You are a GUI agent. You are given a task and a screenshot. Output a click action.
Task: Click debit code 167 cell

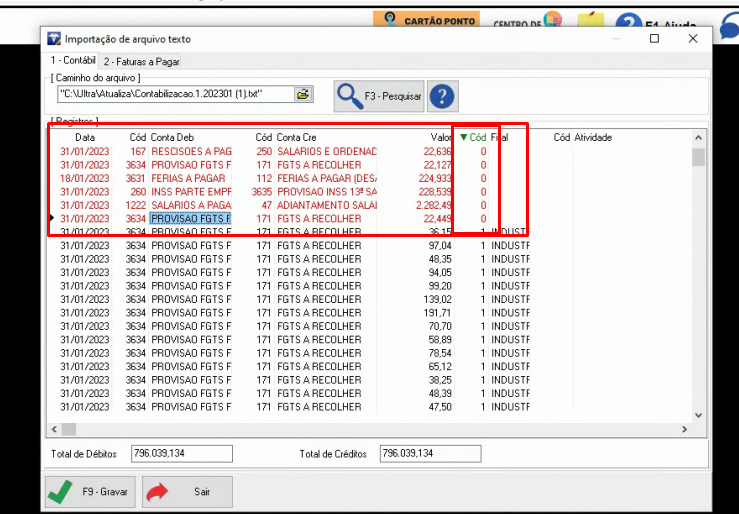[x=138, y=152]
